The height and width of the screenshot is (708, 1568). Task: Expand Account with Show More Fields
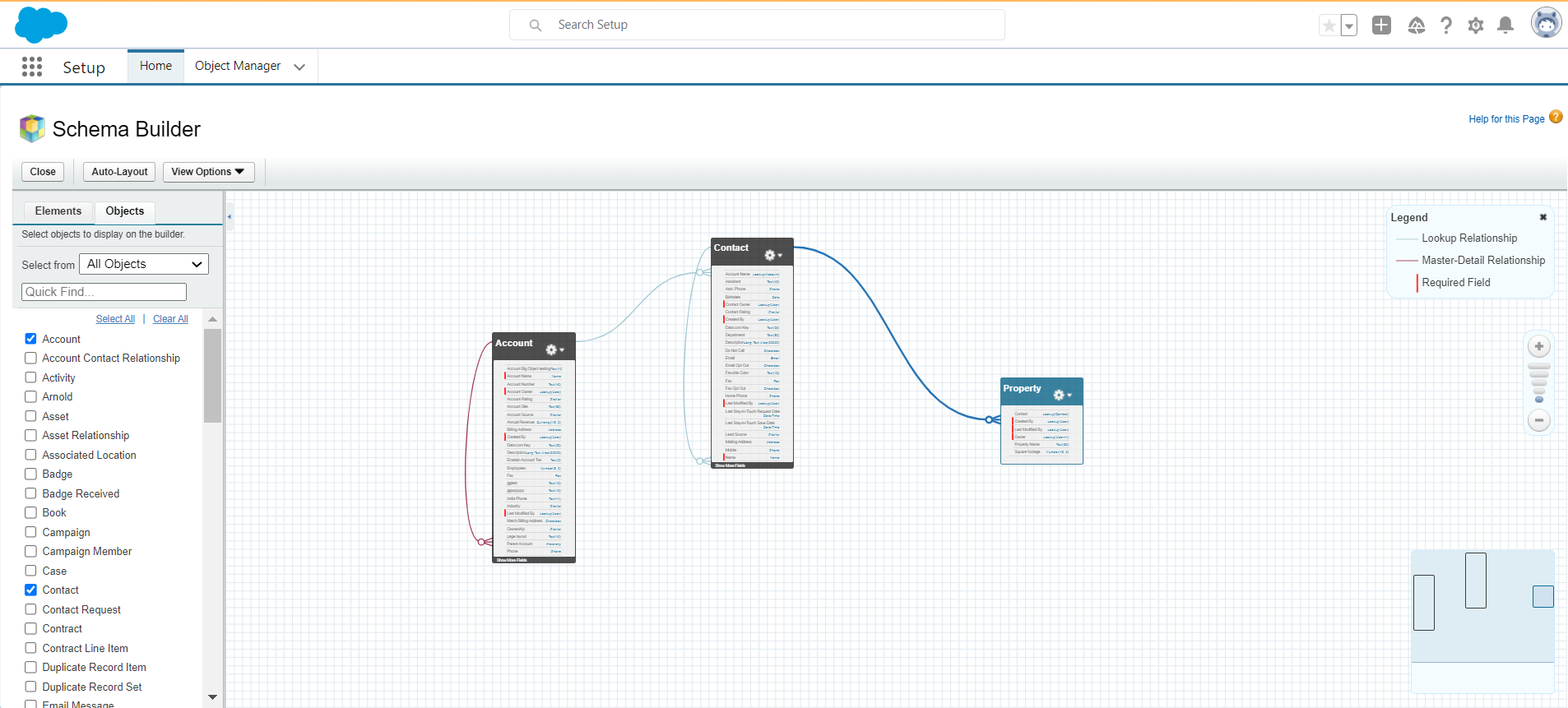click(512, 560)
